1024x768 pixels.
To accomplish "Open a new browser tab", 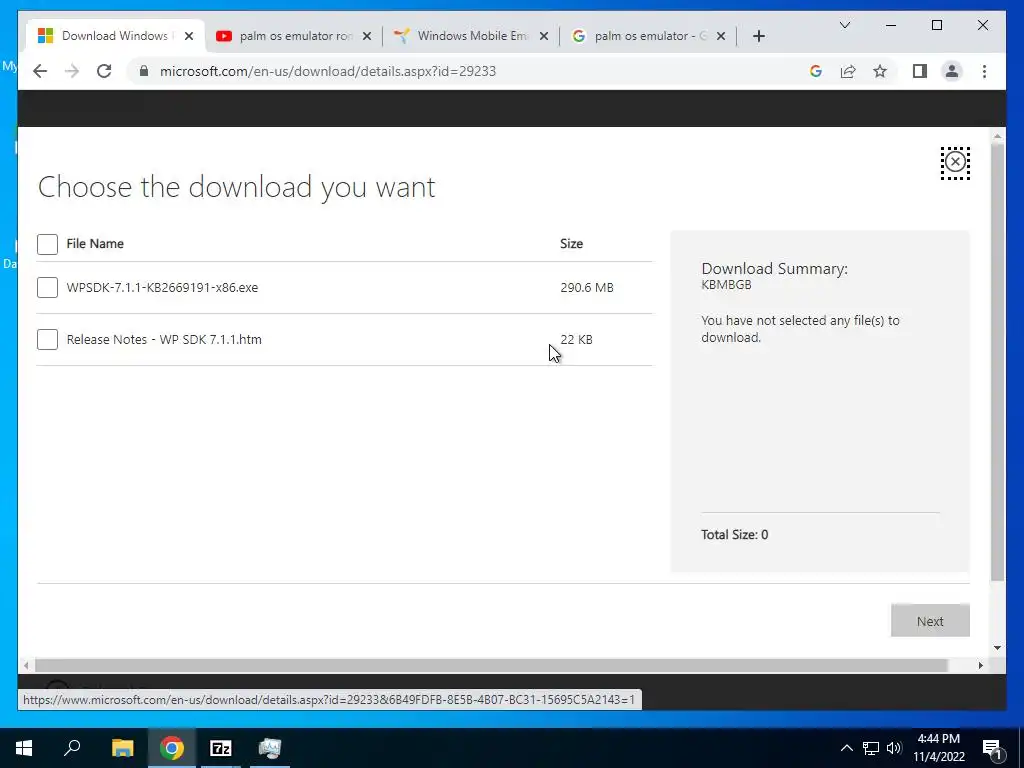I will coord(758,36).
